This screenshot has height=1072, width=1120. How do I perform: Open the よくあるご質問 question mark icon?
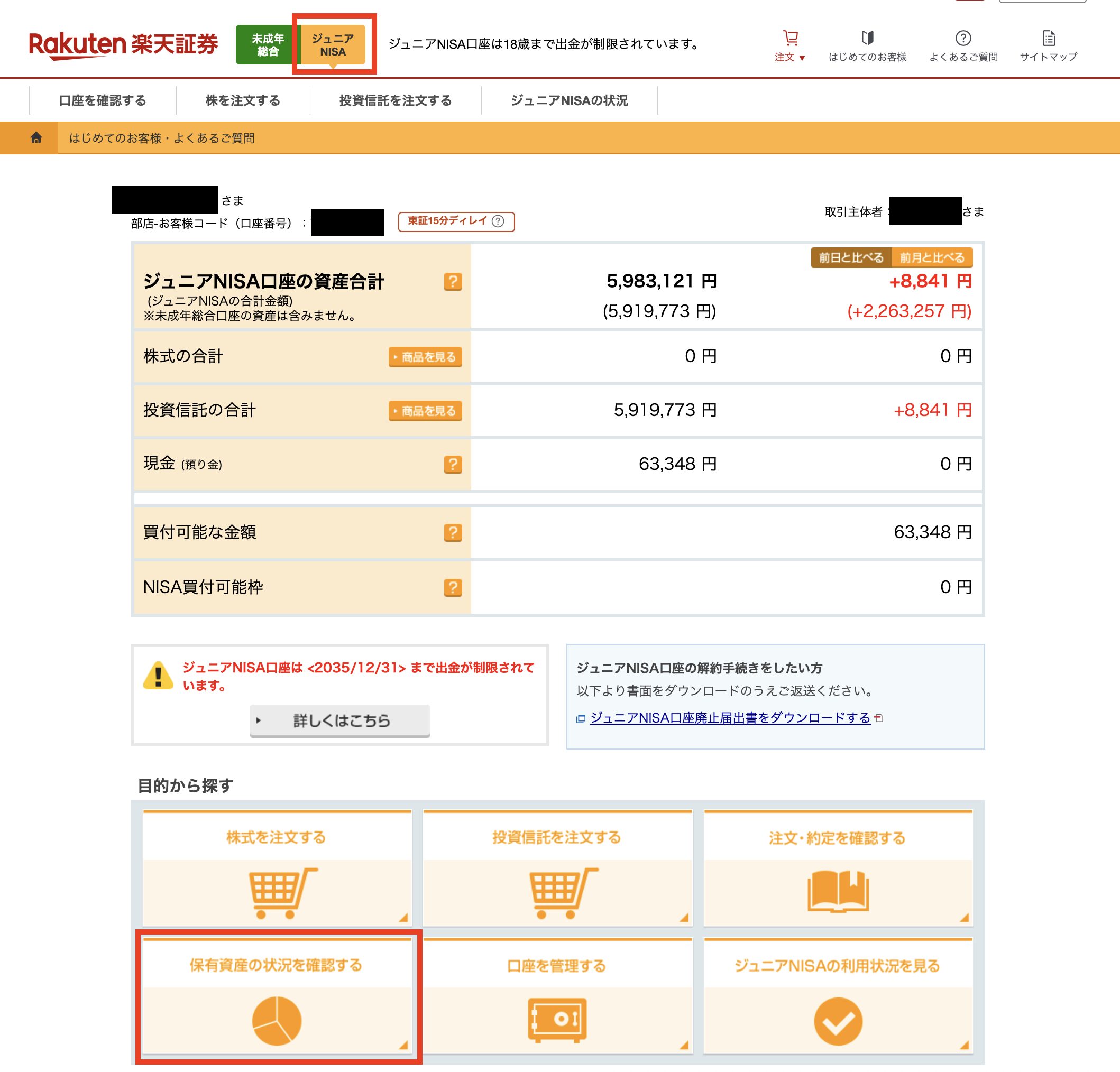click(963, 39)
